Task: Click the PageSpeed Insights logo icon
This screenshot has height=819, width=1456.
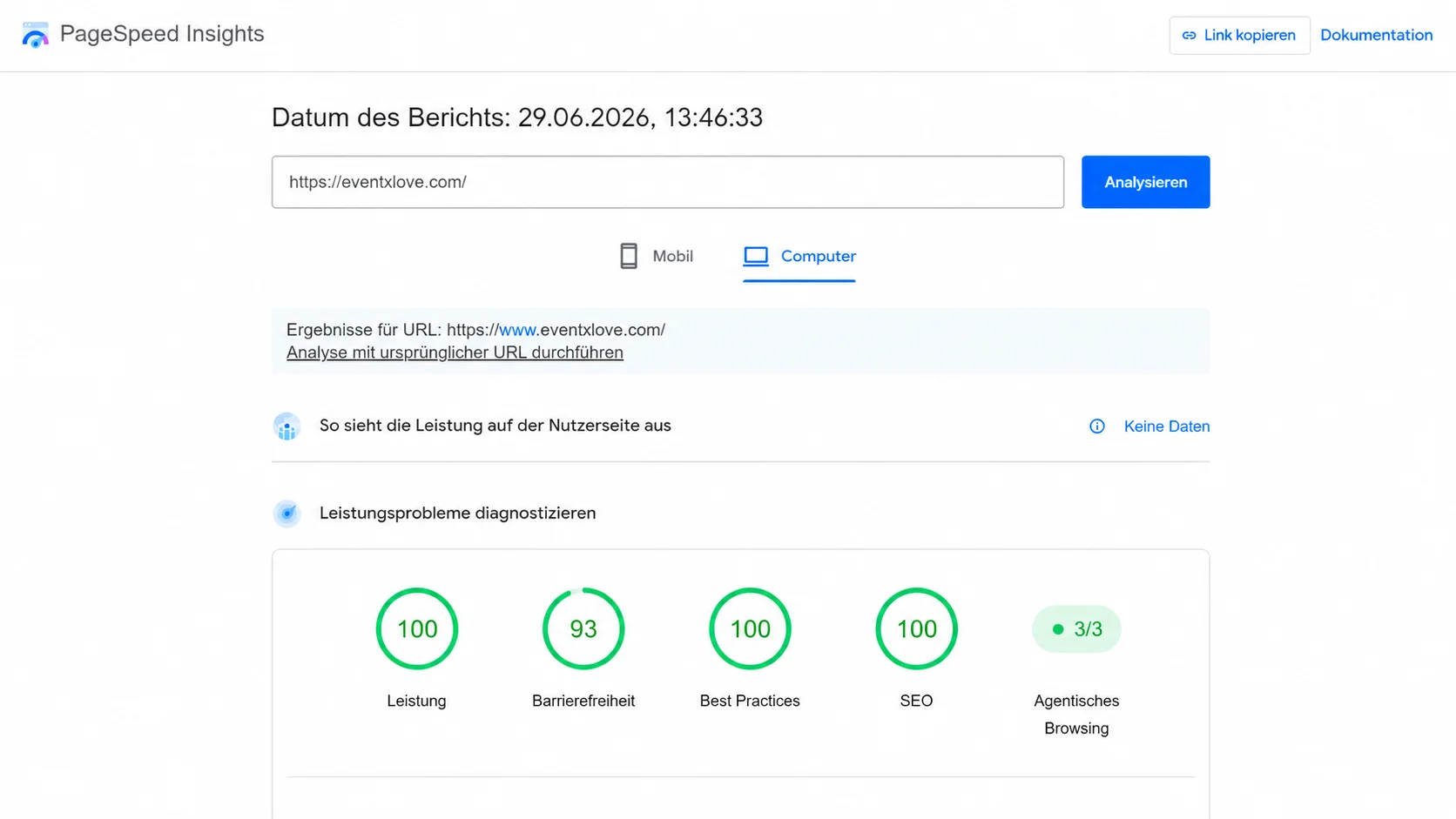Action: [36, 35]
